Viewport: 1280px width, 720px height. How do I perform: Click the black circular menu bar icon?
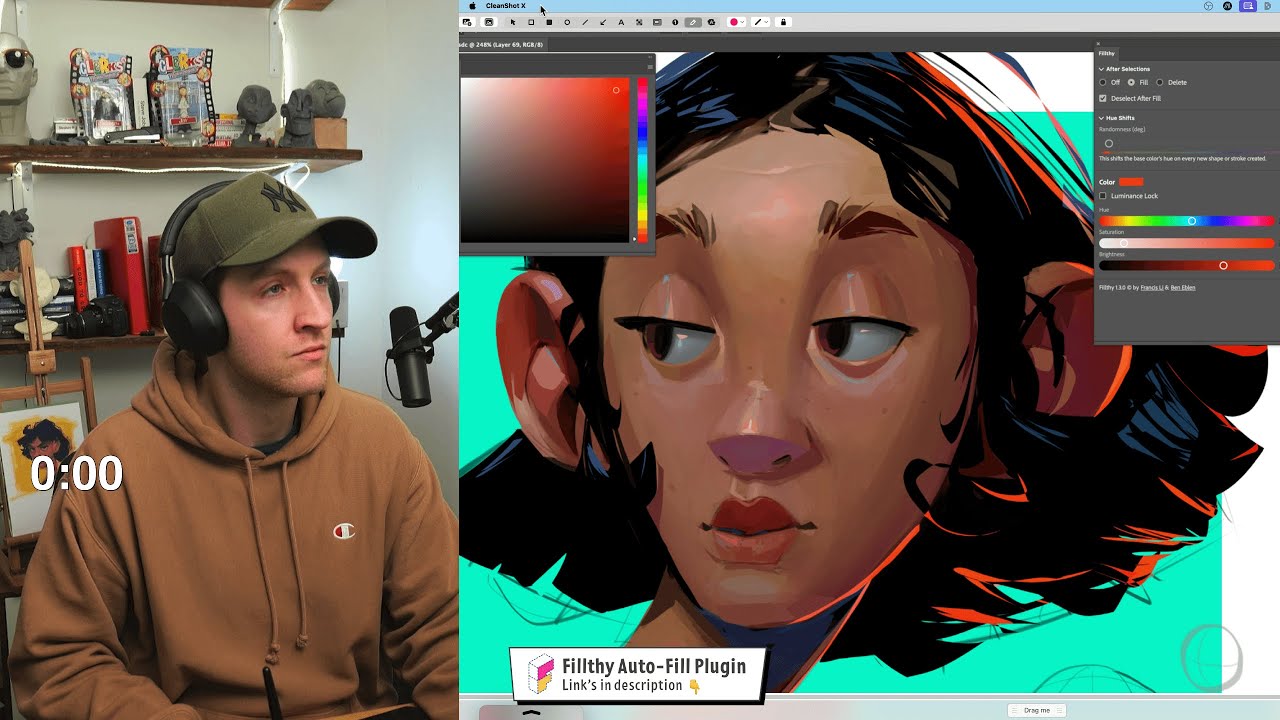pyautogui.click(x=1228, y=6)
